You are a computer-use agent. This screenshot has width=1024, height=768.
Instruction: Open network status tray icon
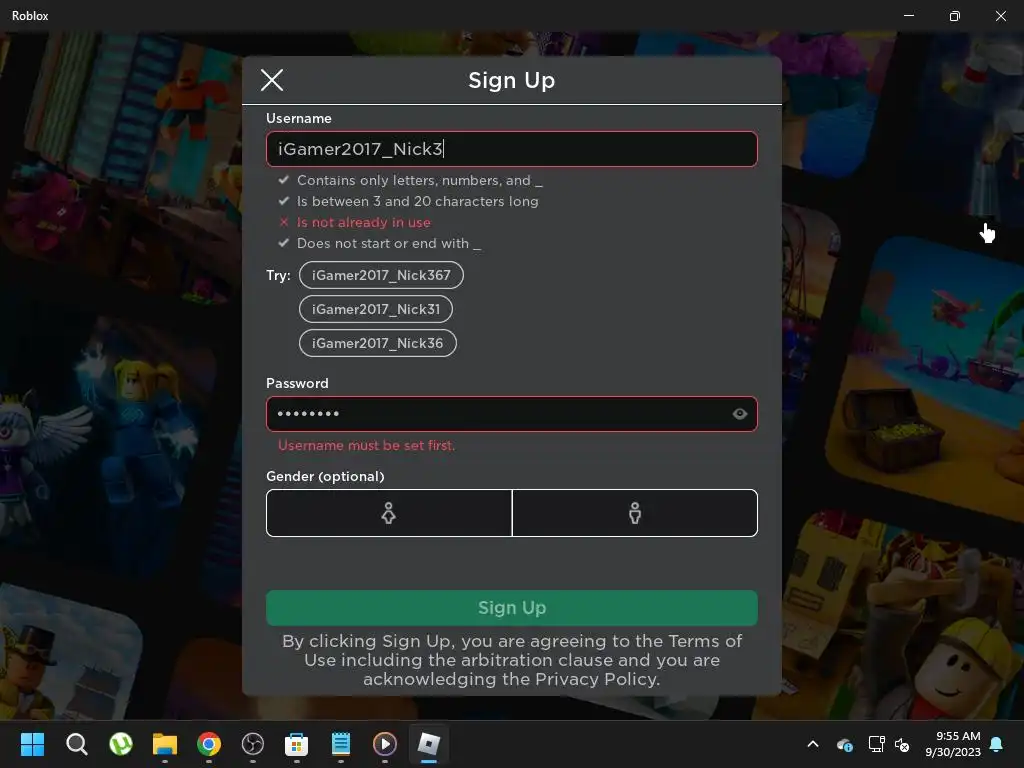pos(876,744)
